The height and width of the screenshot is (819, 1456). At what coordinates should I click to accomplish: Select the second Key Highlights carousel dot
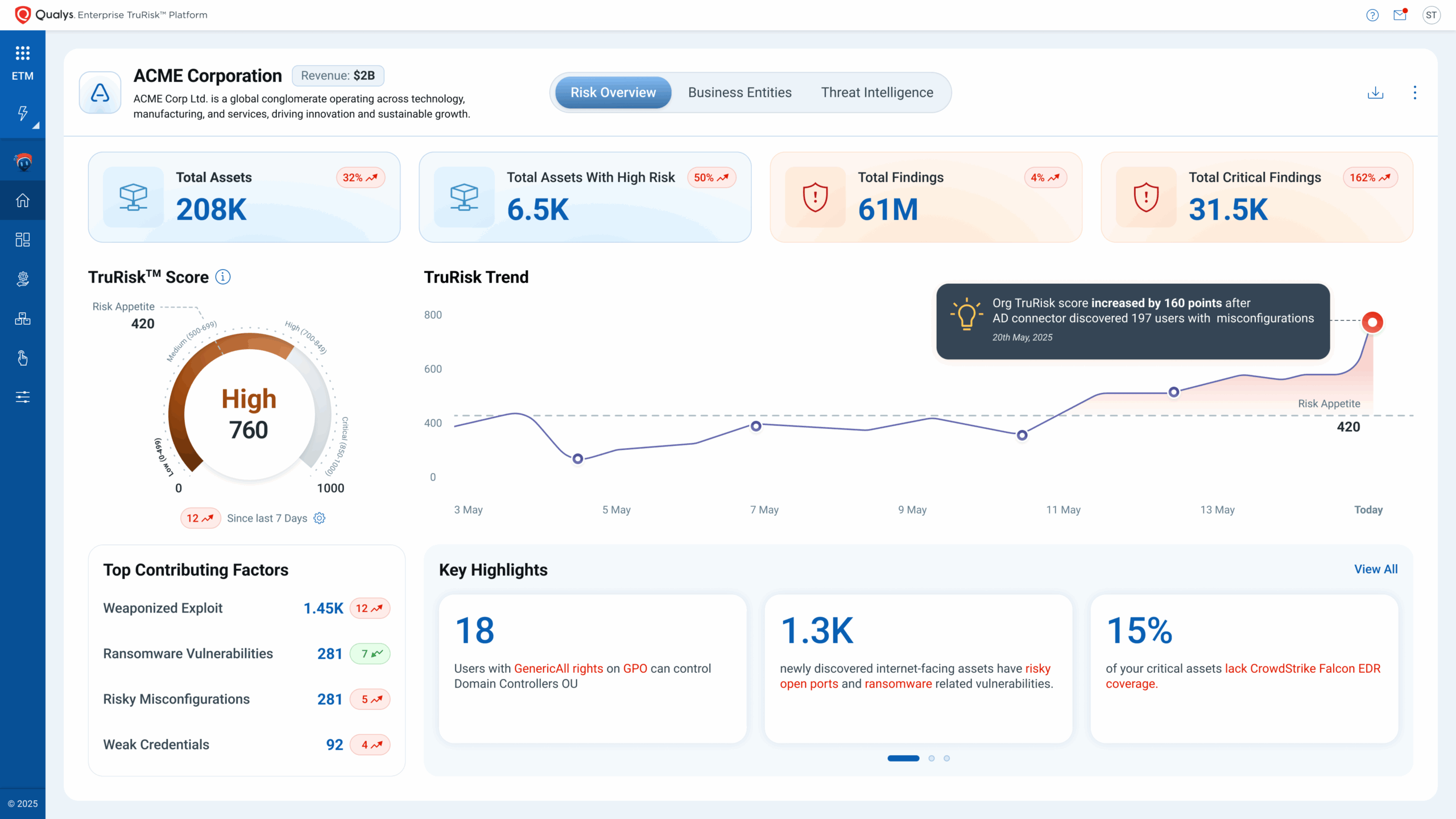click(932, 758)
